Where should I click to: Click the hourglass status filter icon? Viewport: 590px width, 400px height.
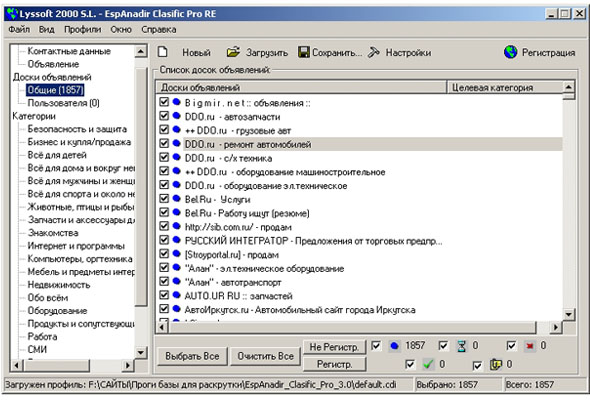[x=462, y=345]
